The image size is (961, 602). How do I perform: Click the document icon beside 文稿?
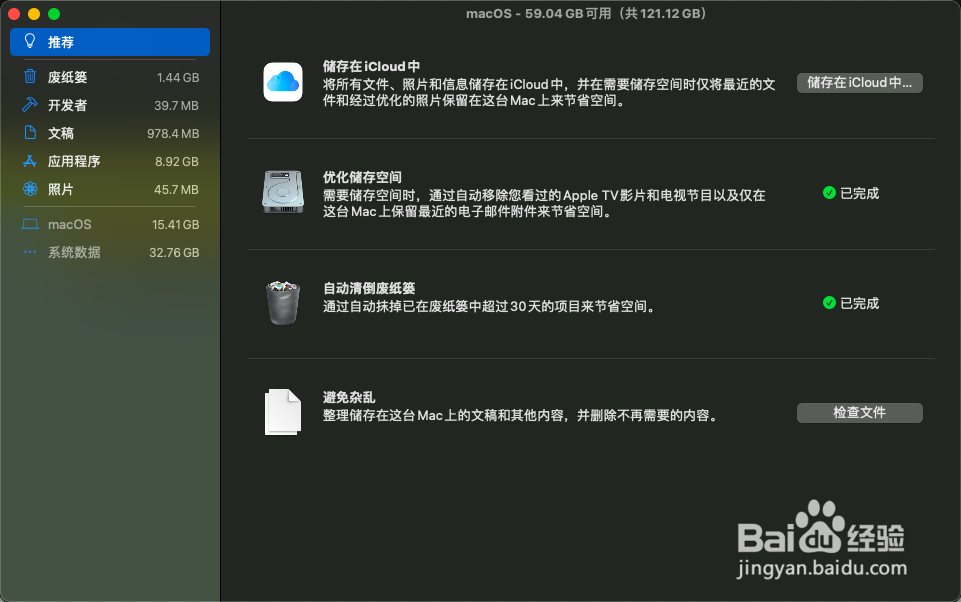(x=29, y=132)
